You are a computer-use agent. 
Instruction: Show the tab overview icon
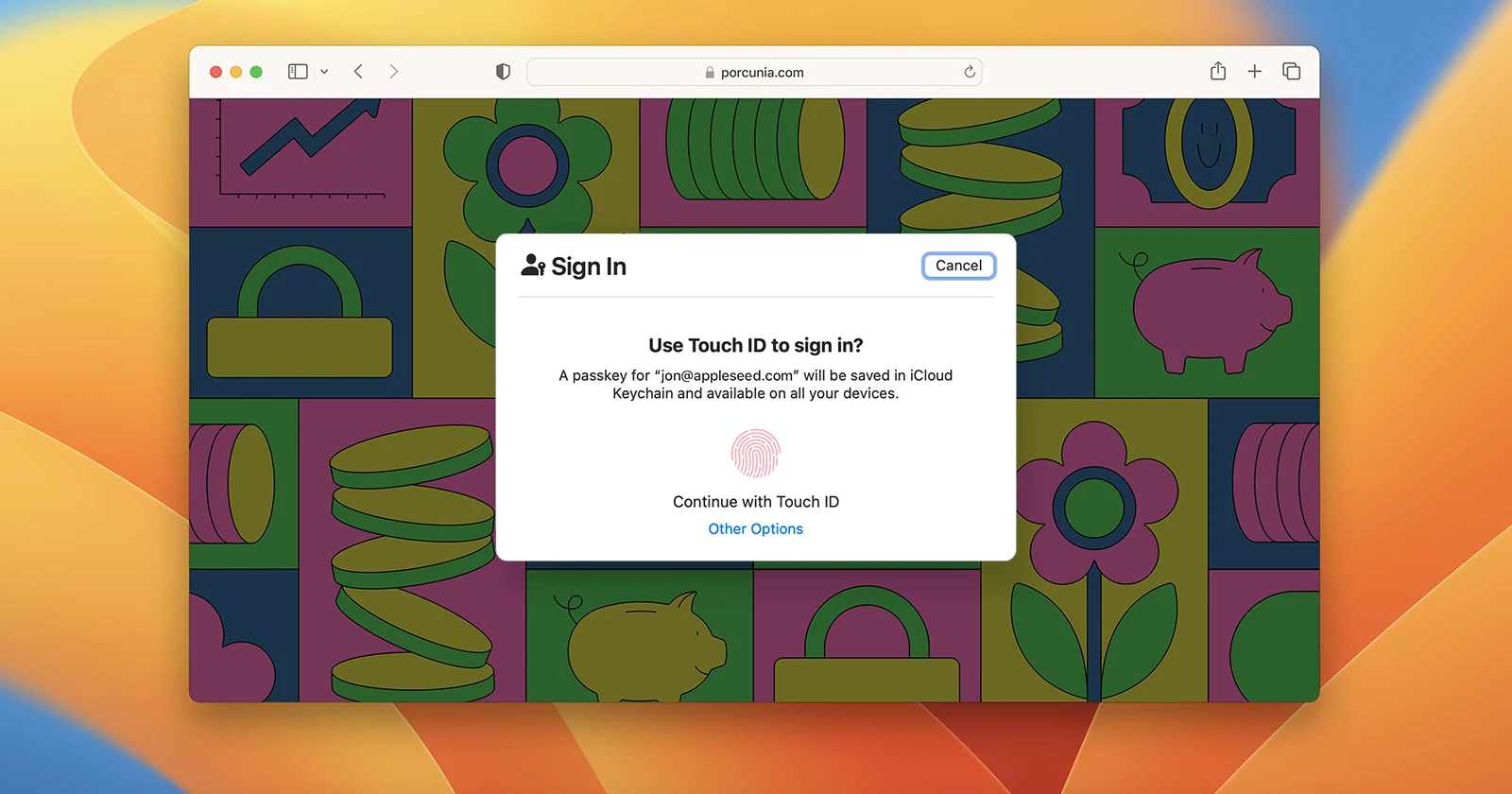pos(1291,72)
